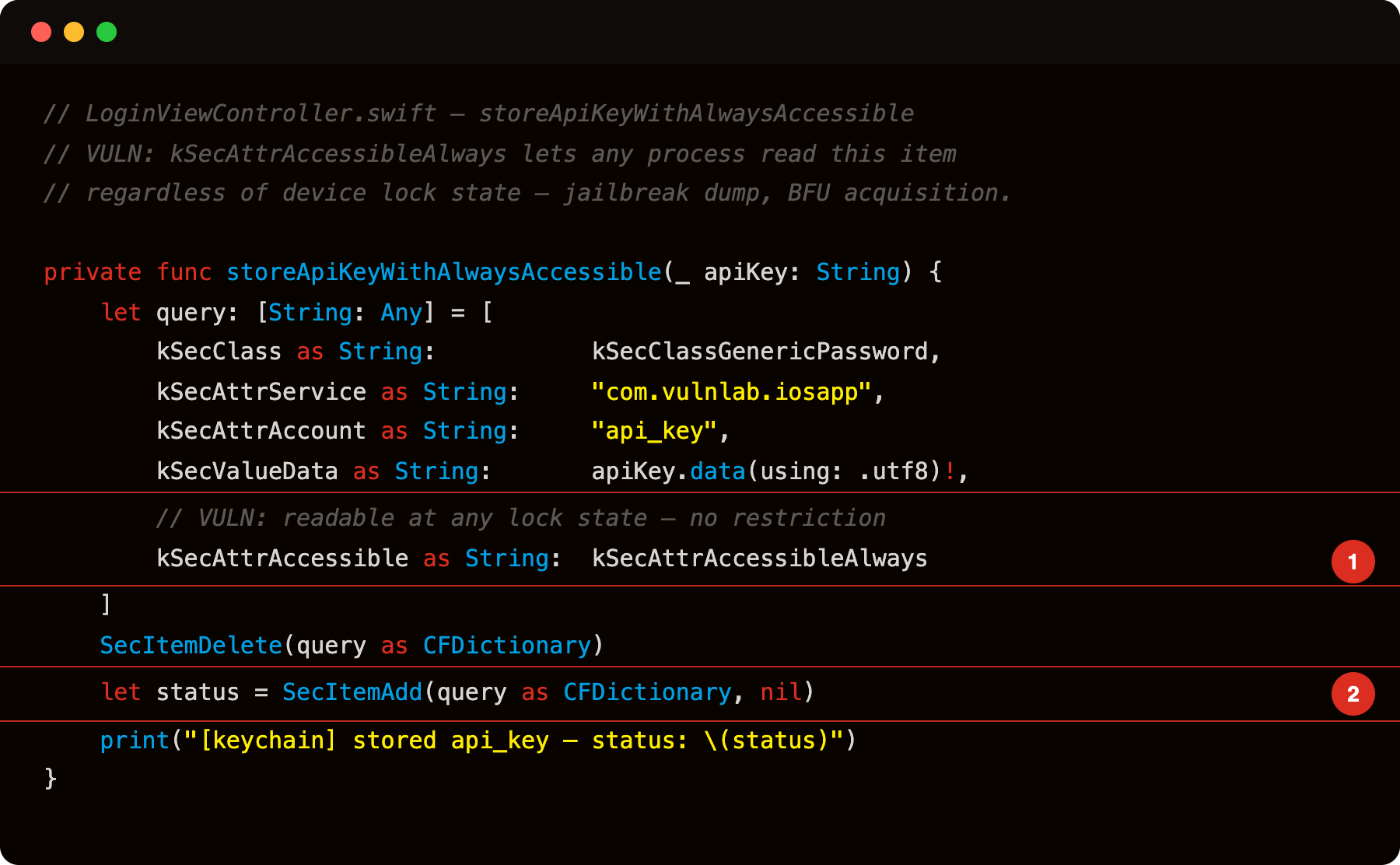The height and width of the screenshot is (865, 1400).
Task: Click the comment 'VULN: readable at any lock state'
Action: click(x=521, y=518)
